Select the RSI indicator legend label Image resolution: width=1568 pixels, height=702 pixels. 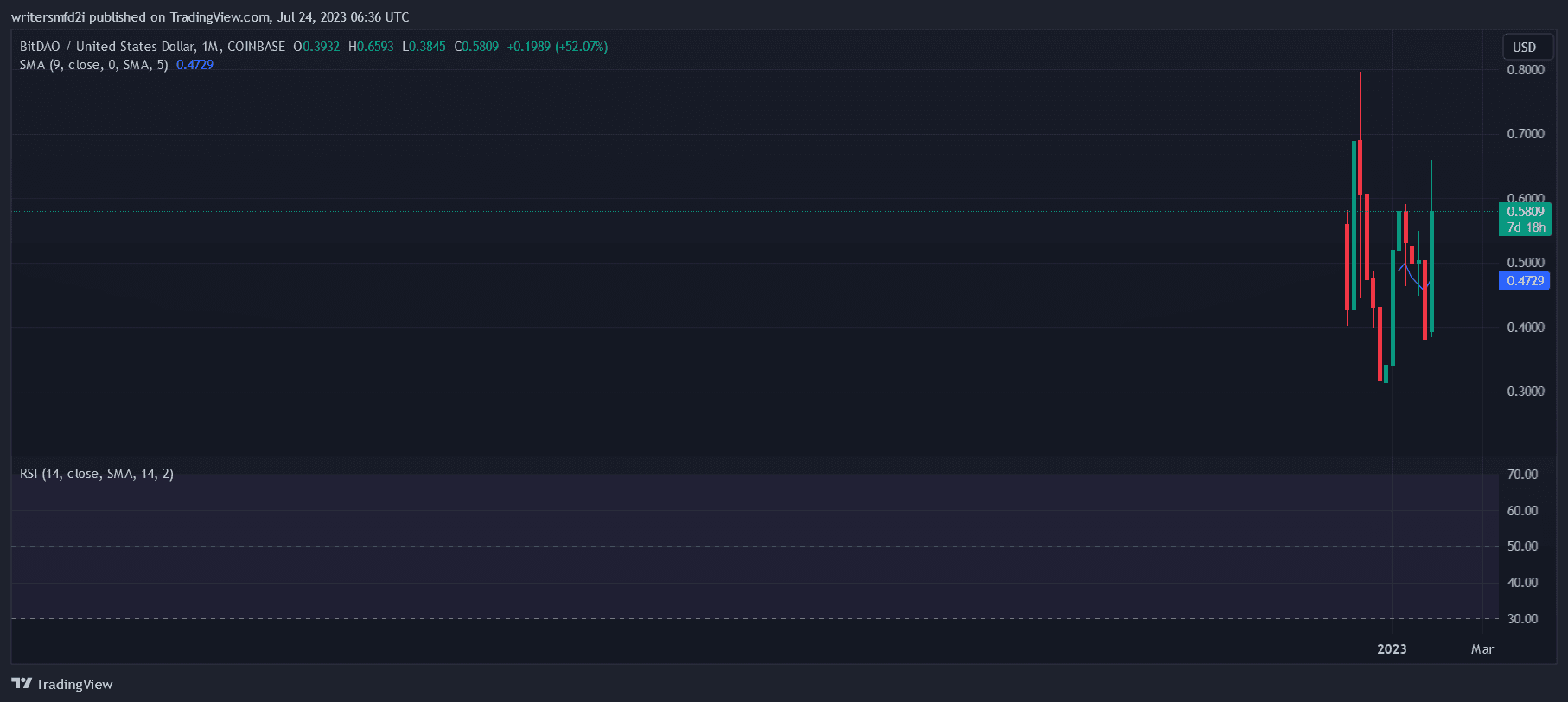click(96, 474)
